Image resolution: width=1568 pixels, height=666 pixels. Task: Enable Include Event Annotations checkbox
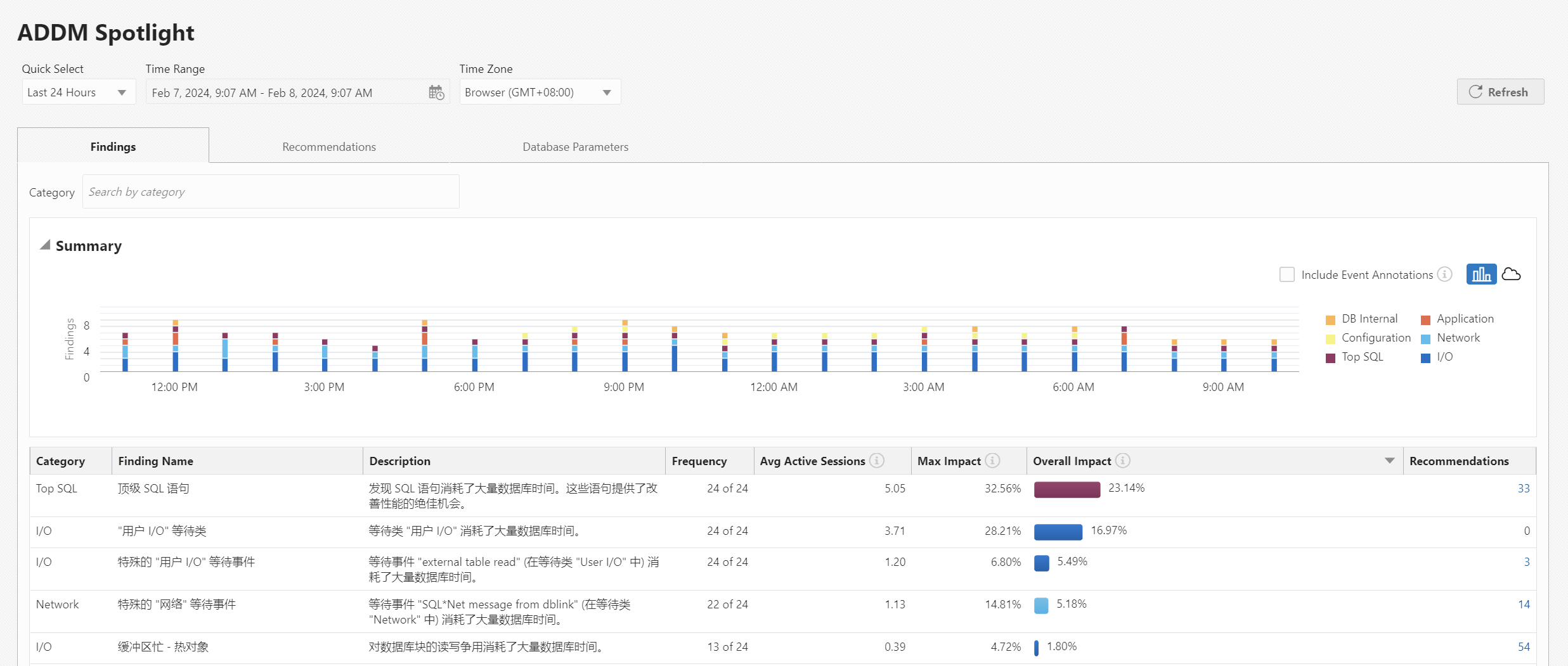[x=1287, y=274]
